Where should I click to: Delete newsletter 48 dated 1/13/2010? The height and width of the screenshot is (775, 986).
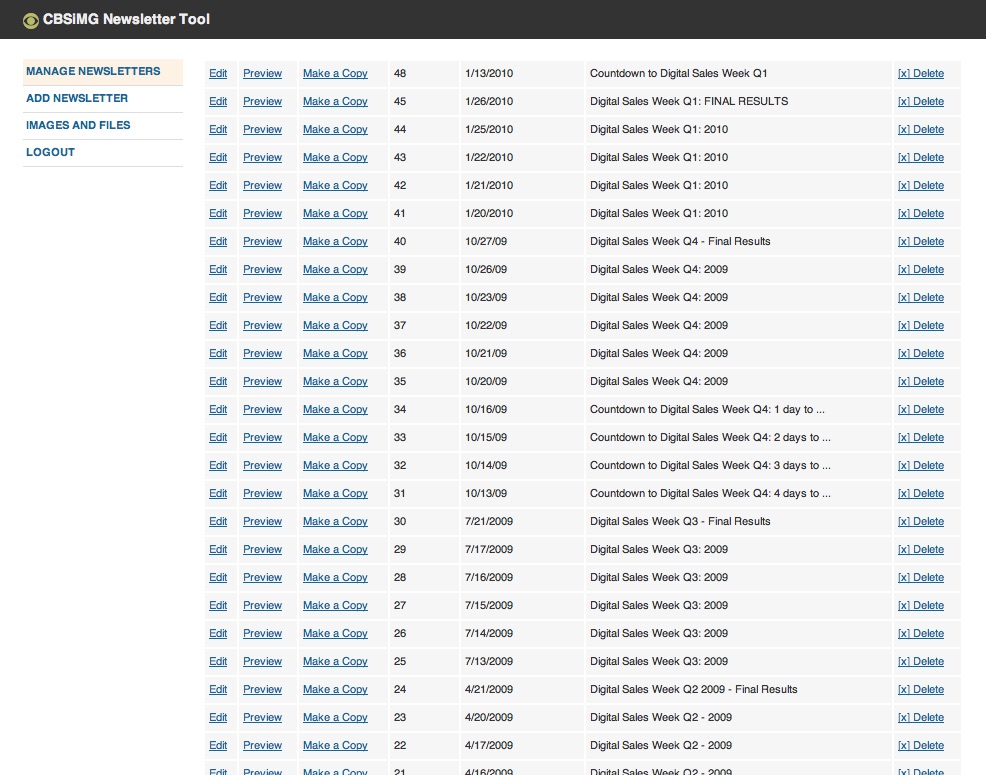[x=920, y=74]
